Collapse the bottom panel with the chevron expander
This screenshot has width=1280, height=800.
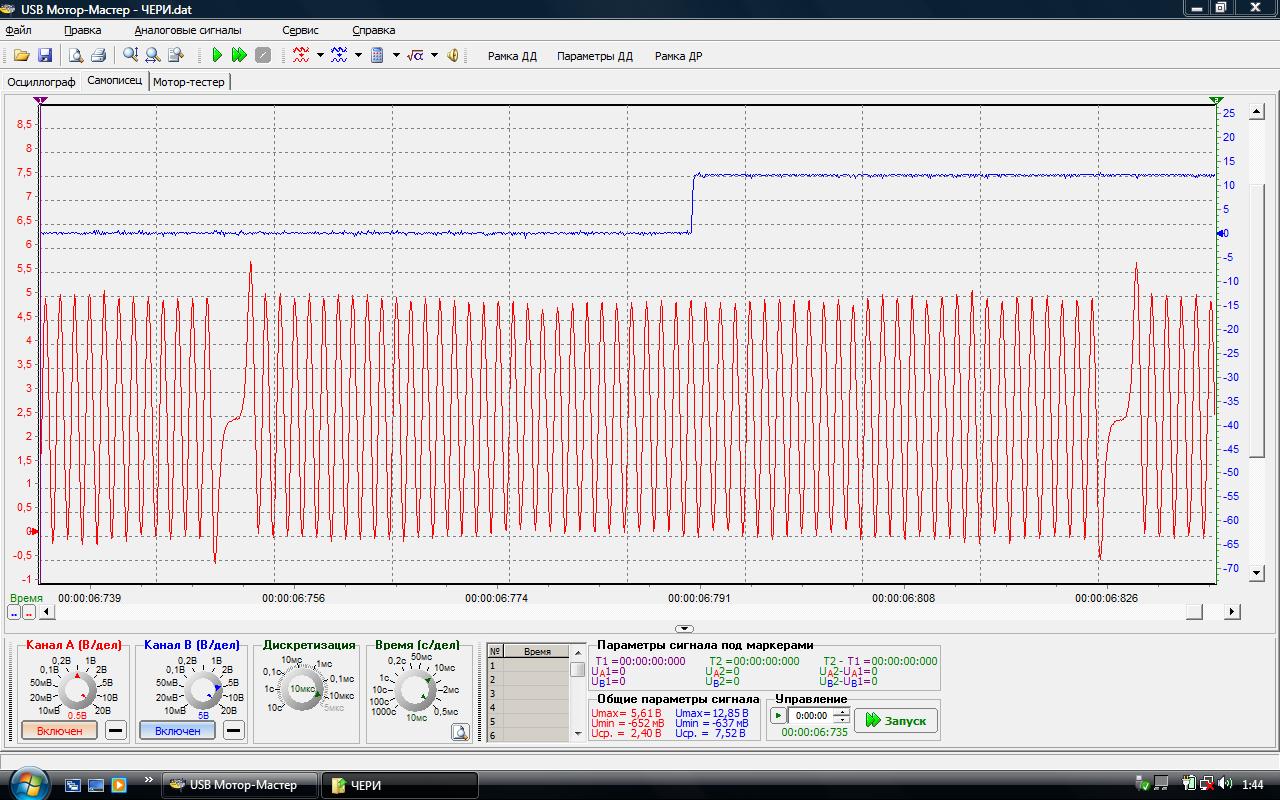point(684,629)
